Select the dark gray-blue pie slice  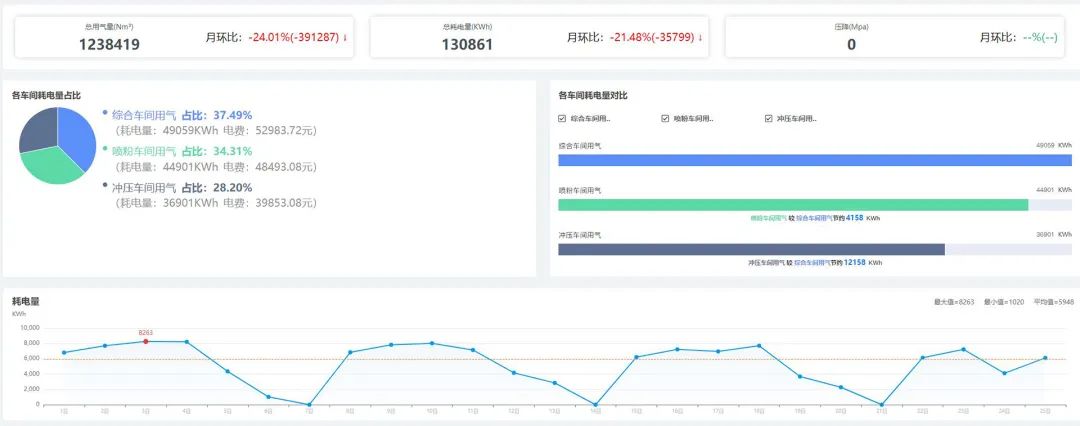click(37, 130)
